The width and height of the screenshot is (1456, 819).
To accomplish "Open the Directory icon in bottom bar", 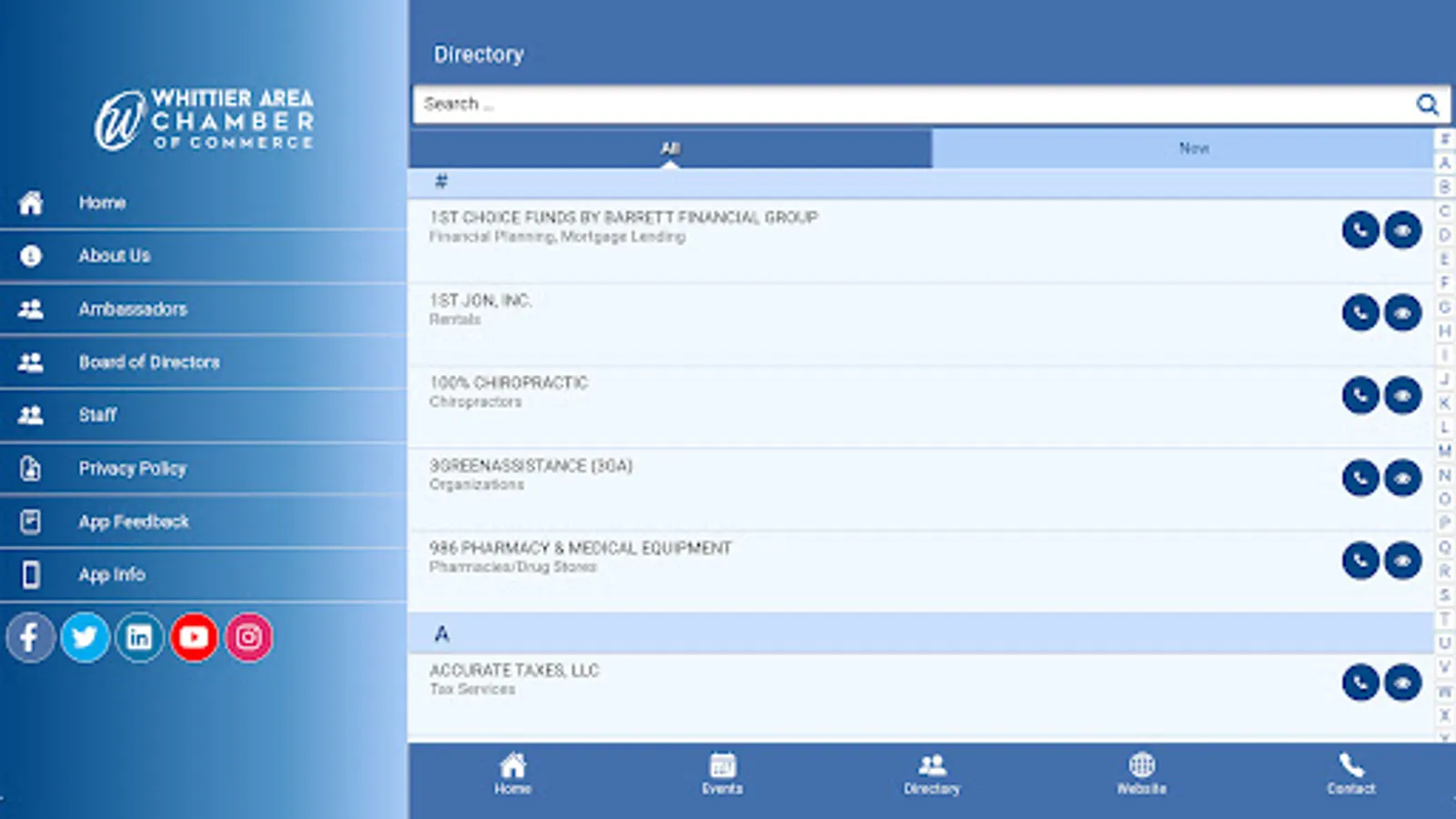I will 932,767.
